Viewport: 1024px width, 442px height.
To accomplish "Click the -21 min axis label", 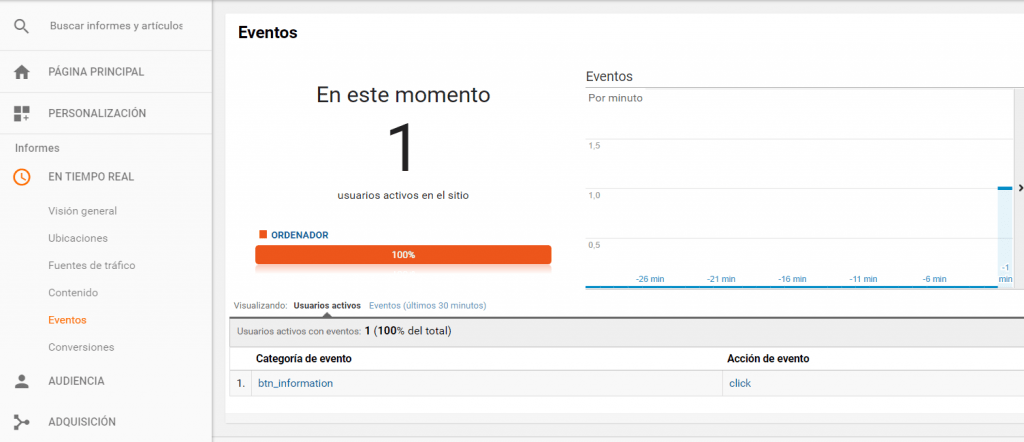I will [721, 279].
